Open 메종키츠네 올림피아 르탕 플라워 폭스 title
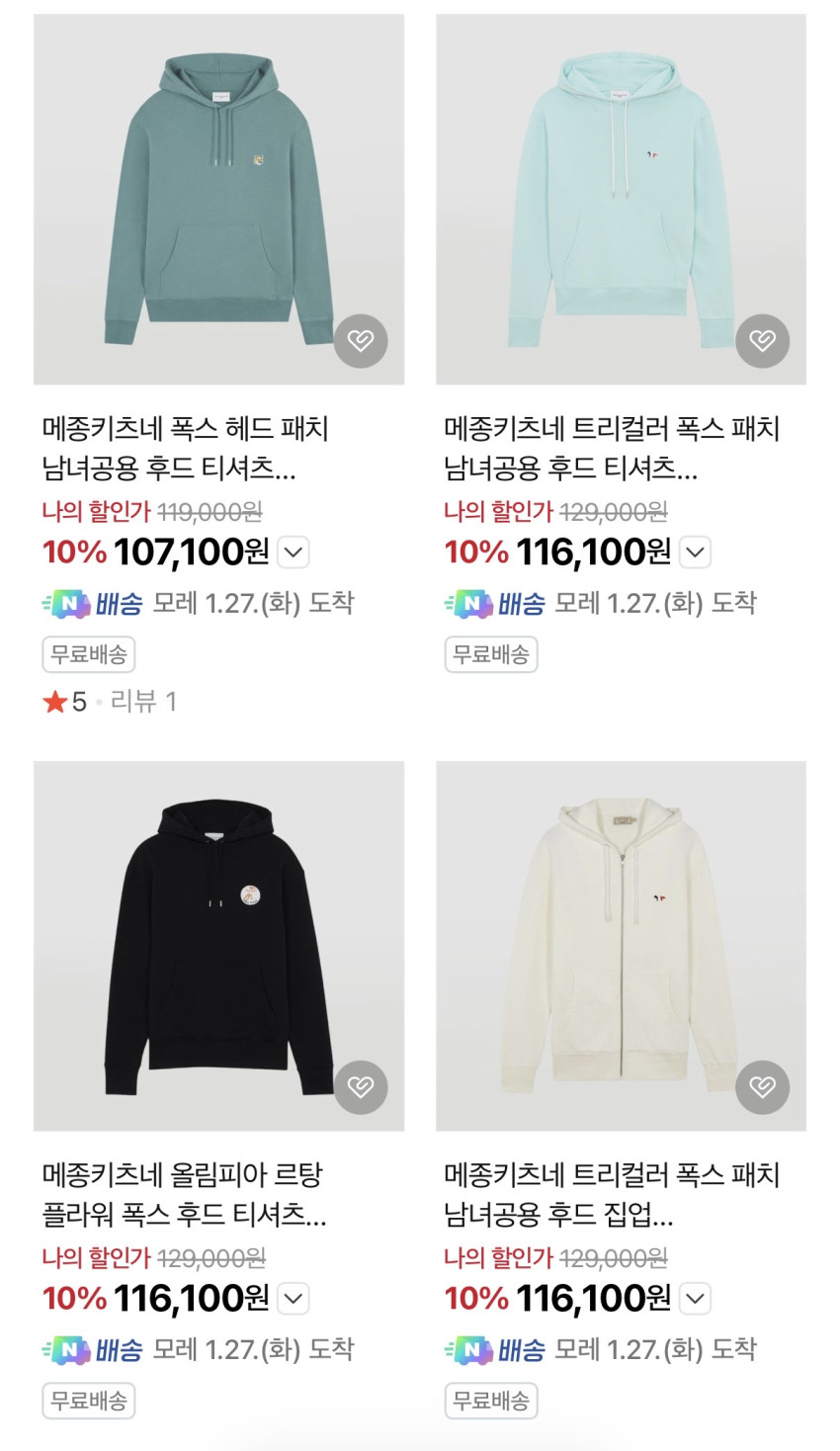The height and width of the screenshot is (1451, 840). [185, 1194]
